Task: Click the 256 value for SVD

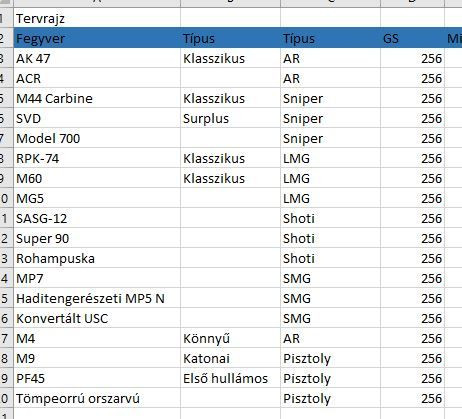Action: (x=412, y=118)
